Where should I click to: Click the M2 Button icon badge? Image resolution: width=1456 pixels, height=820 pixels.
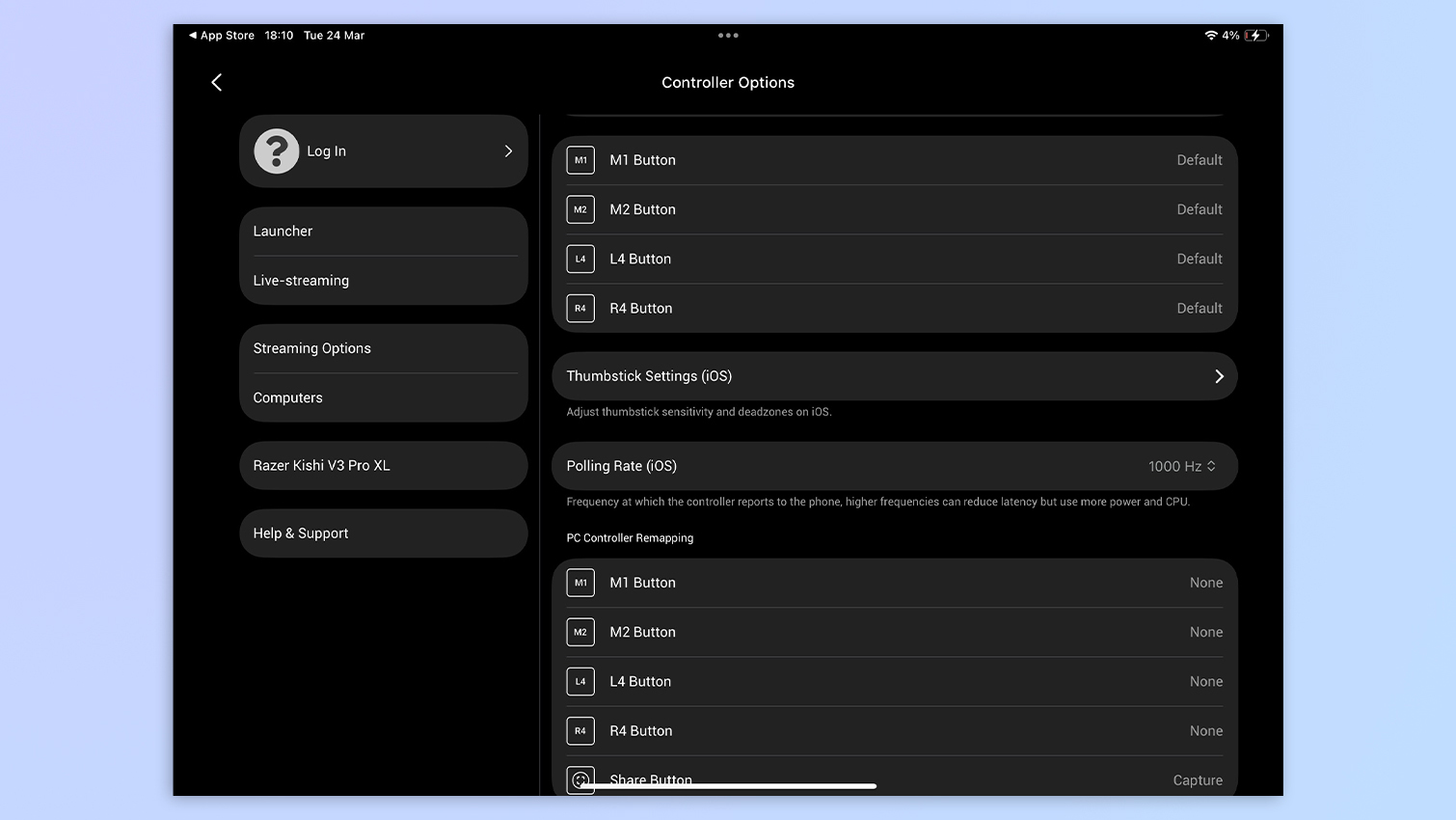pos(580,209)
